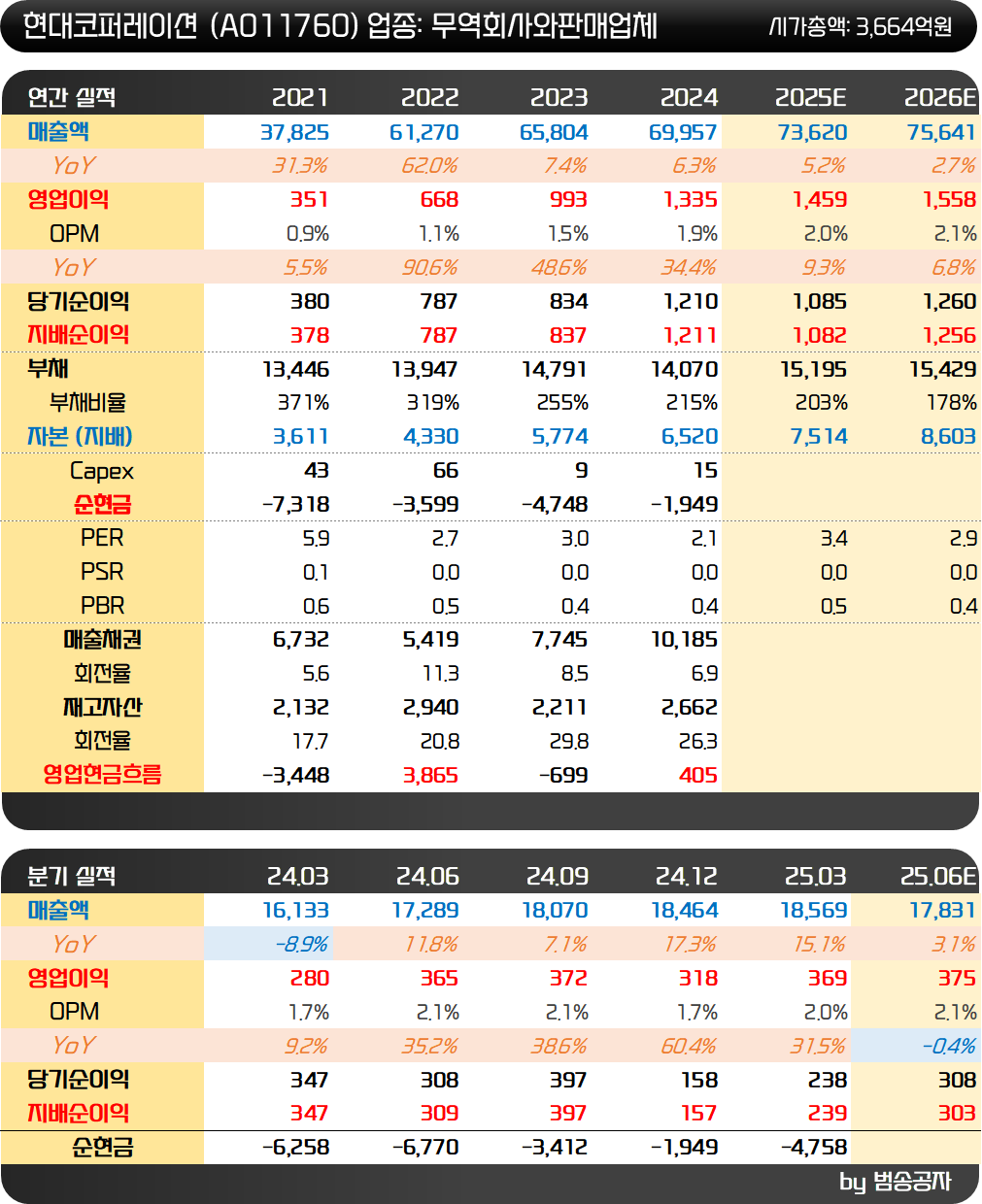Screen dimensions: 982x1204
Task: Select inventory turnover 29.8
Action: click(569, 742)
